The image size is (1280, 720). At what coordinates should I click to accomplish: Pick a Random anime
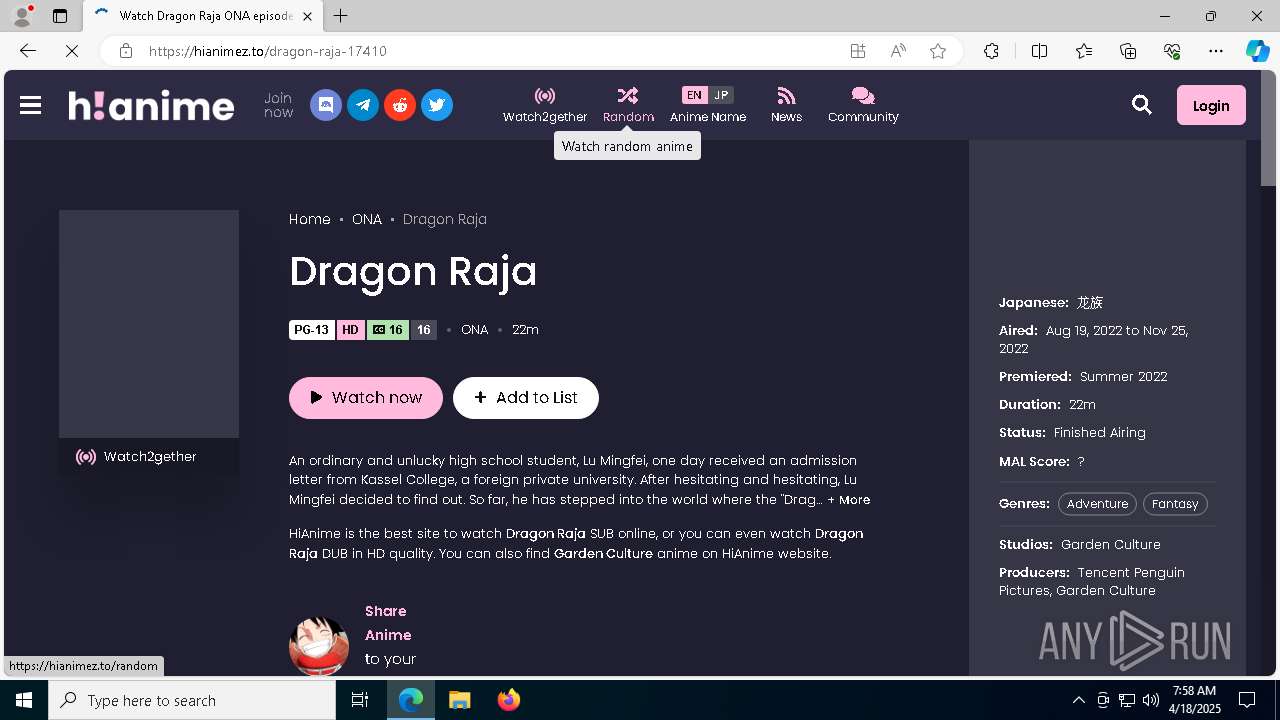(628, 105)
